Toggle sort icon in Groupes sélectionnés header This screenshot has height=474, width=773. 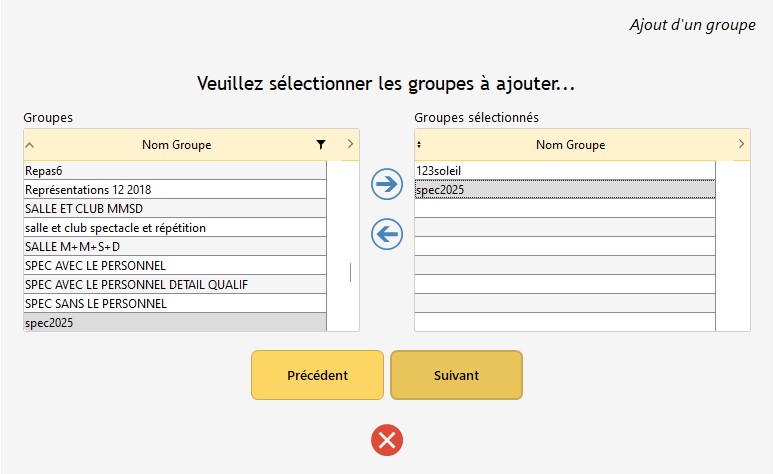pyautogui.click(x=420, y=145)
